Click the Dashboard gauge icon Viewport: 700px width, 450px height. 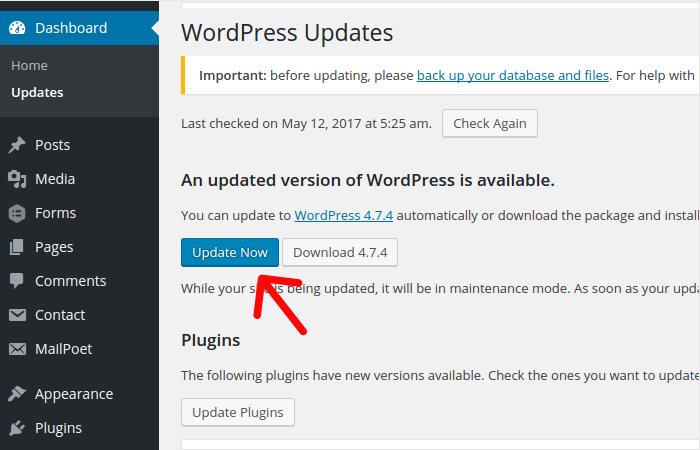tap(17, 28)
